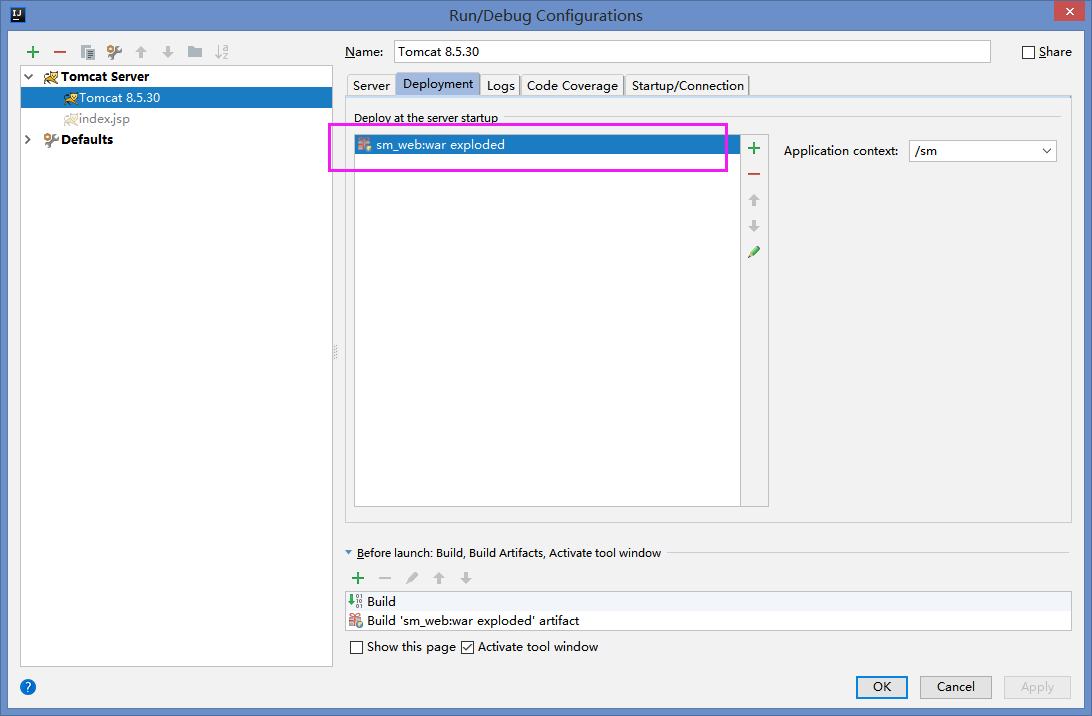Move configuration up arrow in left toolbar

(x=141, y=52)
